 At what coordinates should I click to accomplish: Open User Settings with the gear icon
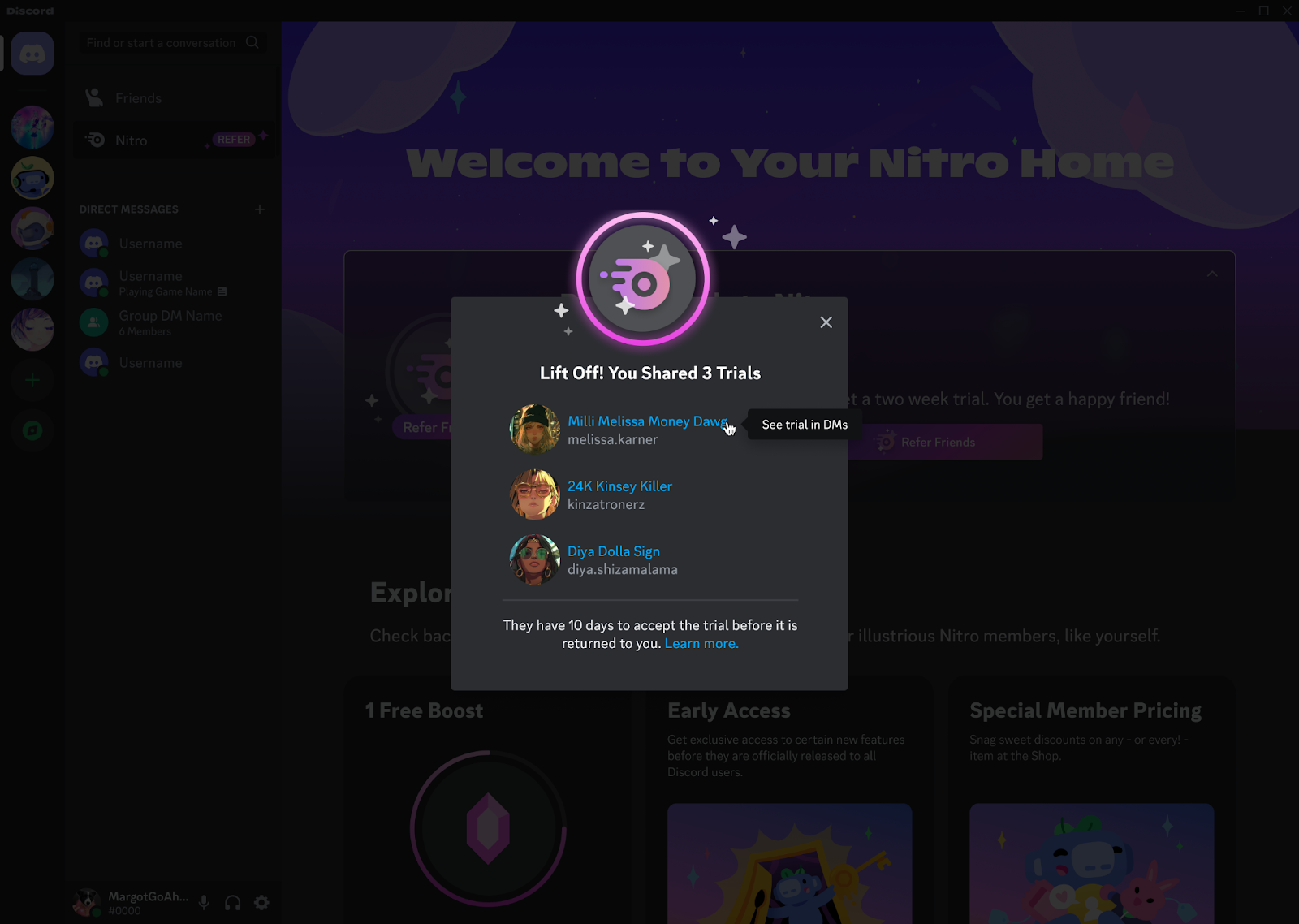pyautogui.click(x=261, y=902)
